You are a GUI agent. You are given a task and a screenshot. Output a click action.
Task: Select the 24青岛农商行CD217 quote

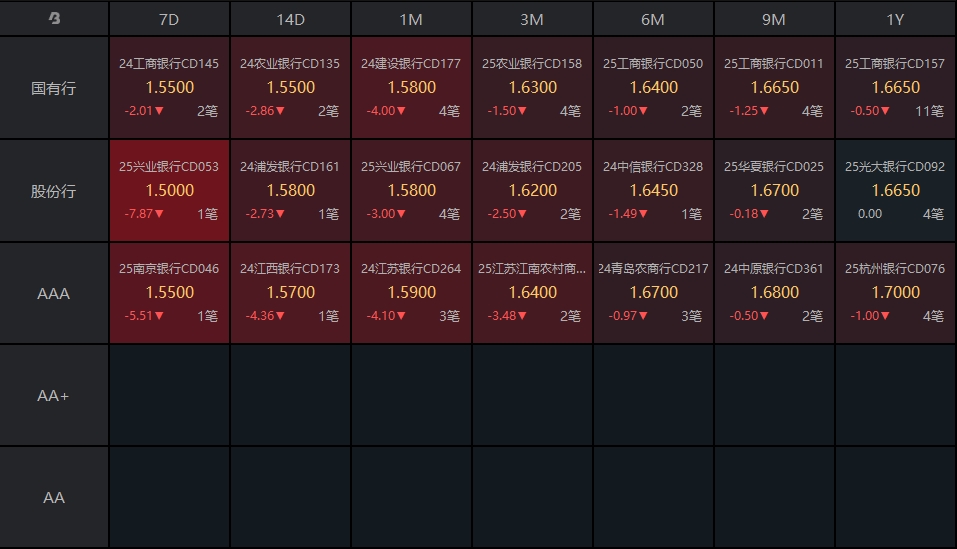point(653,293)
